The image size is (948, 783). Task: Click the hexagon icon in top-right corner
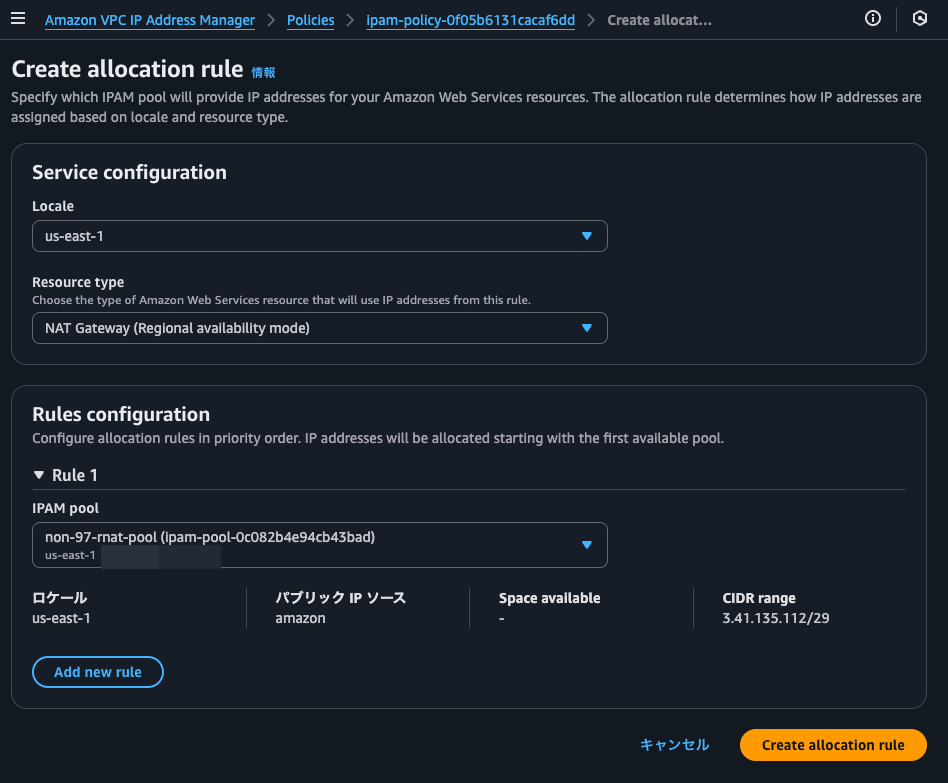tap(920, 18)
